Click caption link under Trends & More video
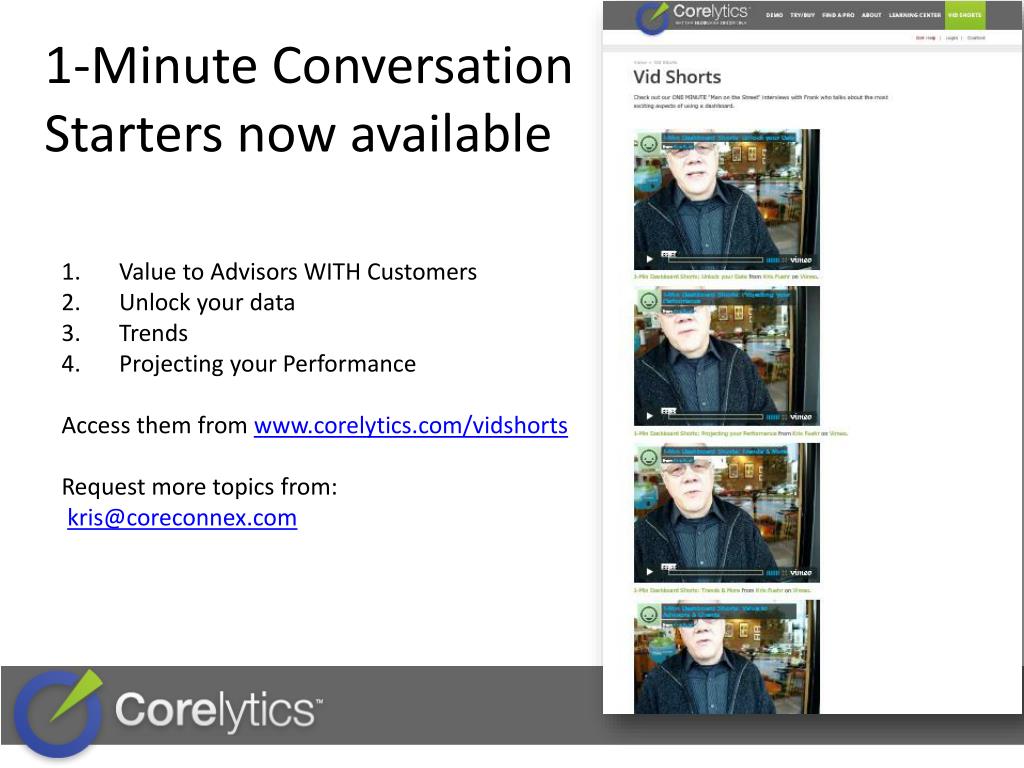 tap(687, 590)
